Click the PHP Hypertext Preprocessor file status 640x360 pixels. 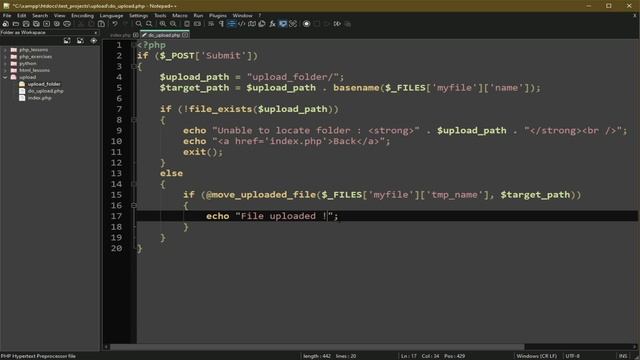(38, 356)
